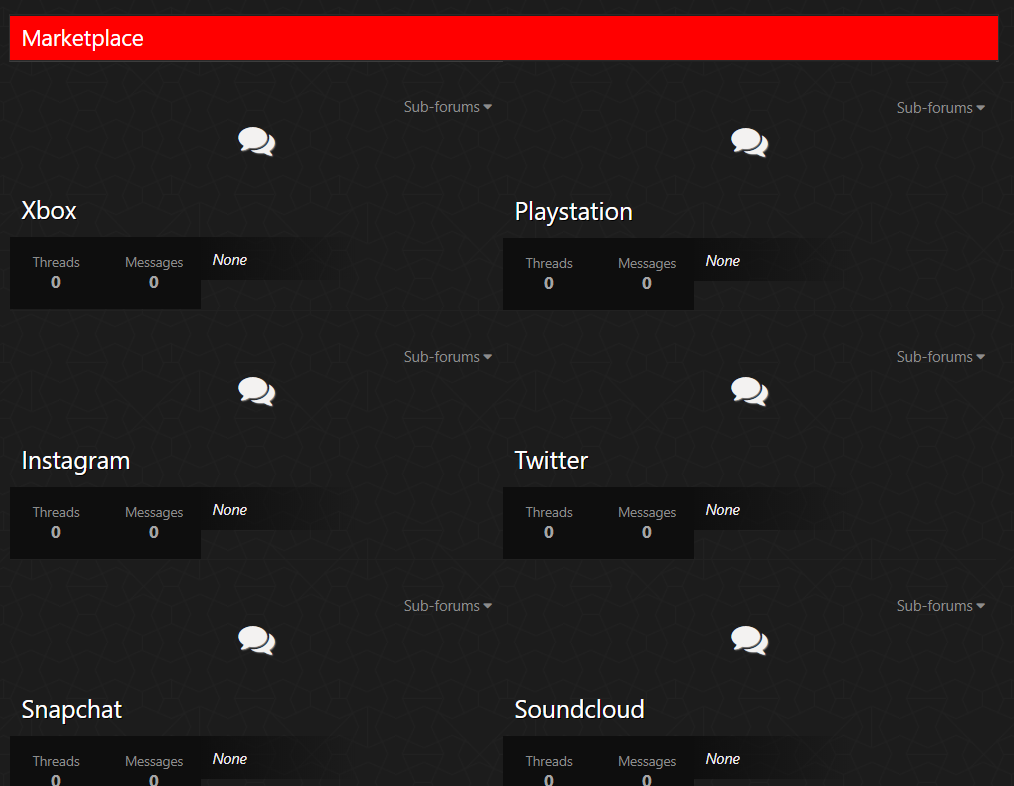Open the Twitter Sub-forums dropdown
1014x786 pixels.
940,357
